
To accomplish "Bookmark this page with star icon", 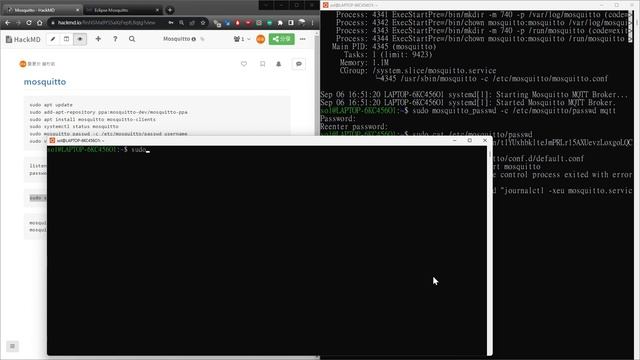I will click(203, 22).
